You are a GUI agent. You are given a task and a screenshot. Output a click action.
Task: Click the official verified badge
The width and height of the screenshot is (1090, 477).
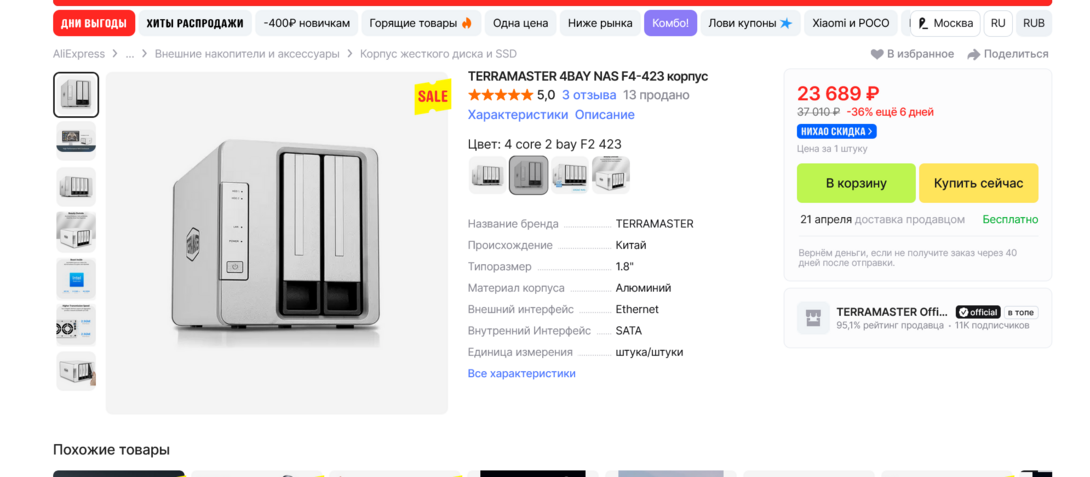click(x=977, y=312)
